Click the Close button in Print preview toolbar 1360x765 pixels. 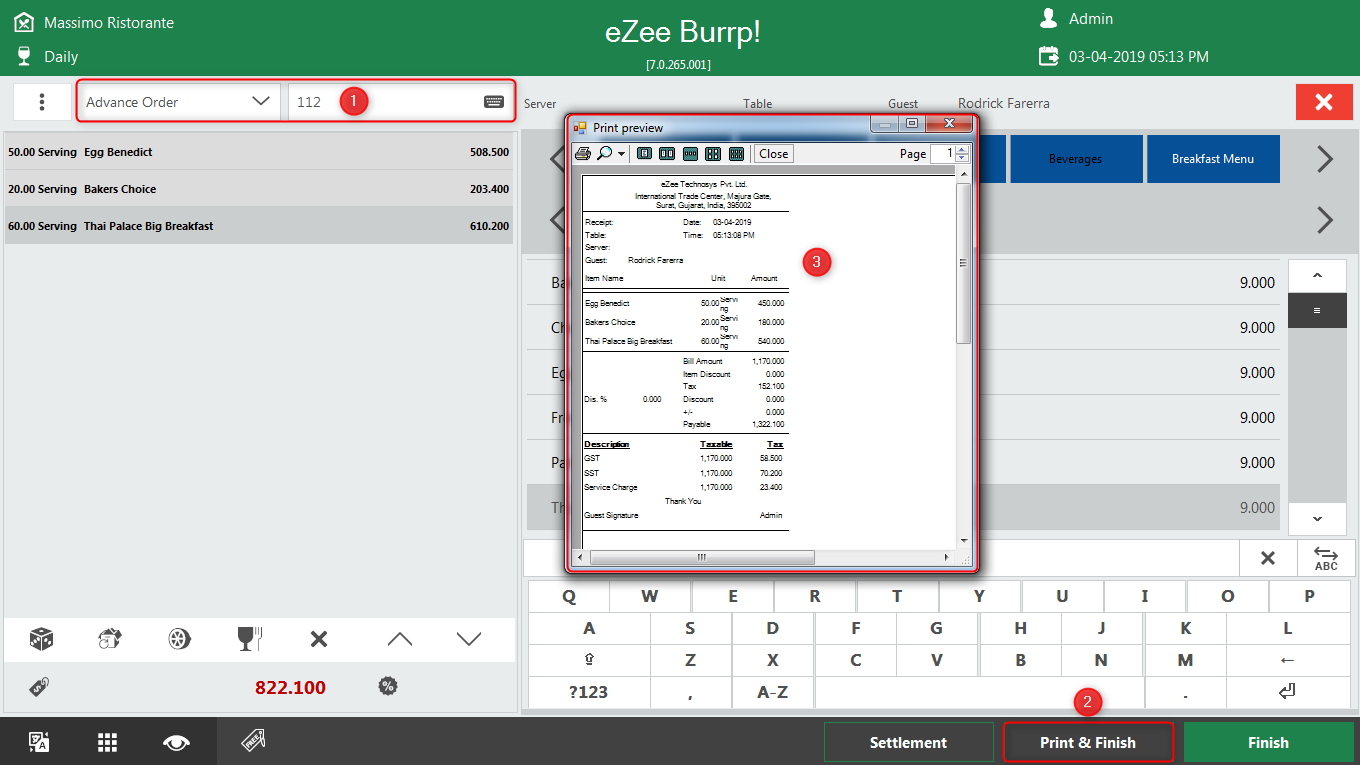pyautogui.click(x=773, y=154)
